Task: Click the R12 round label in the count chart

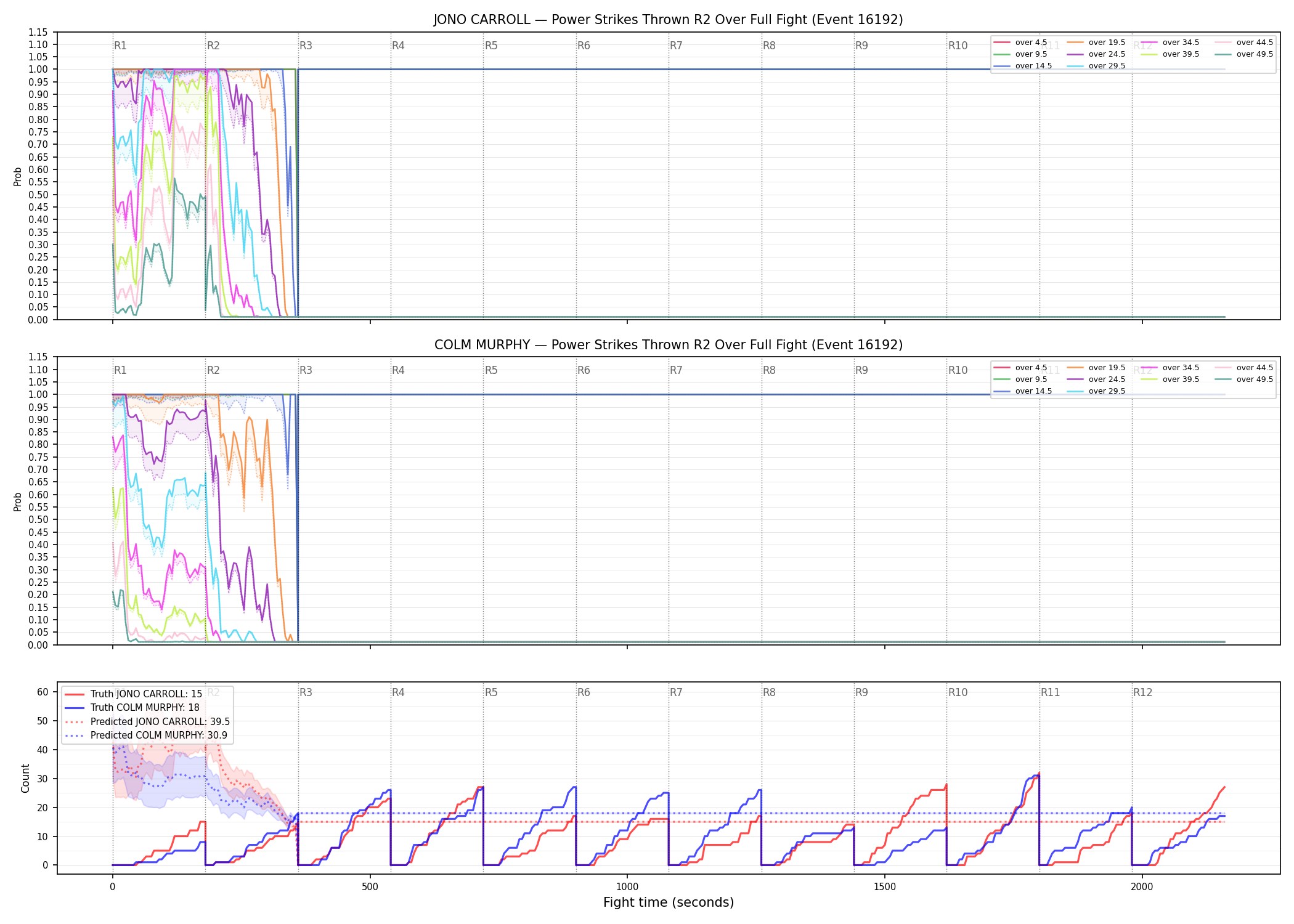Action: pyautogui.click(x=1142, y=692)
